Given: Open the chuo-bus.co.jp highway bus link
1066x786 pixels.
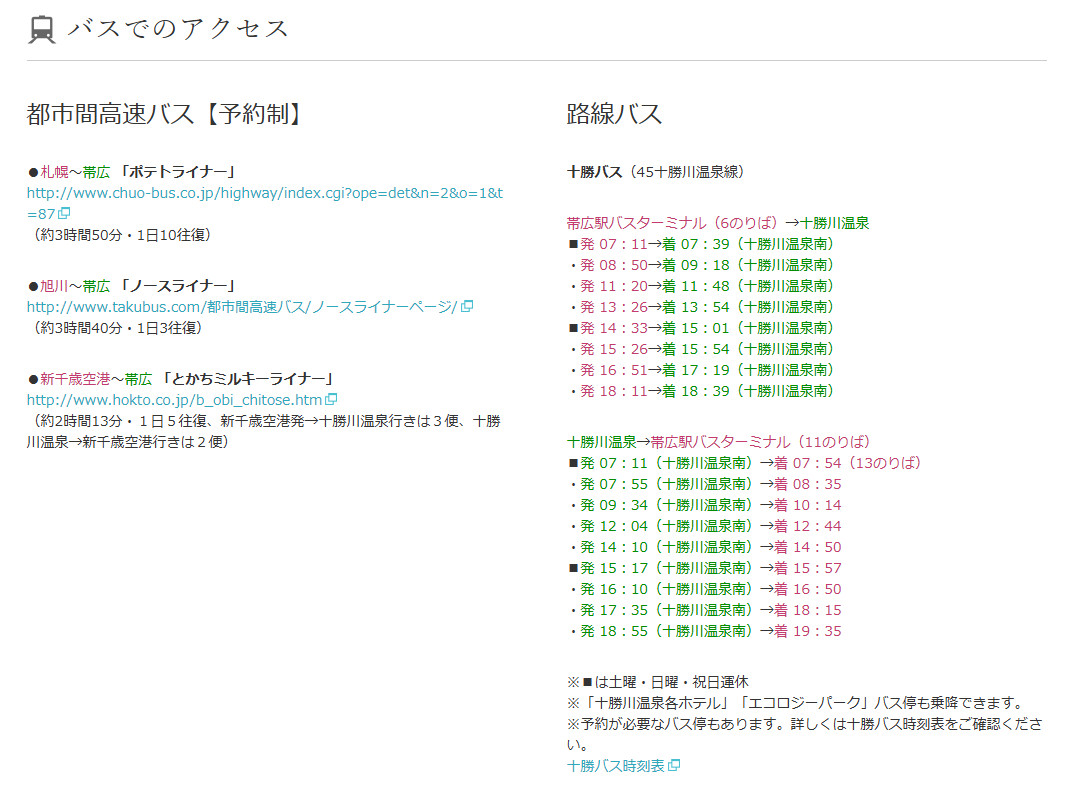Looking at the screenshot, I should click(x=264, y=193).
